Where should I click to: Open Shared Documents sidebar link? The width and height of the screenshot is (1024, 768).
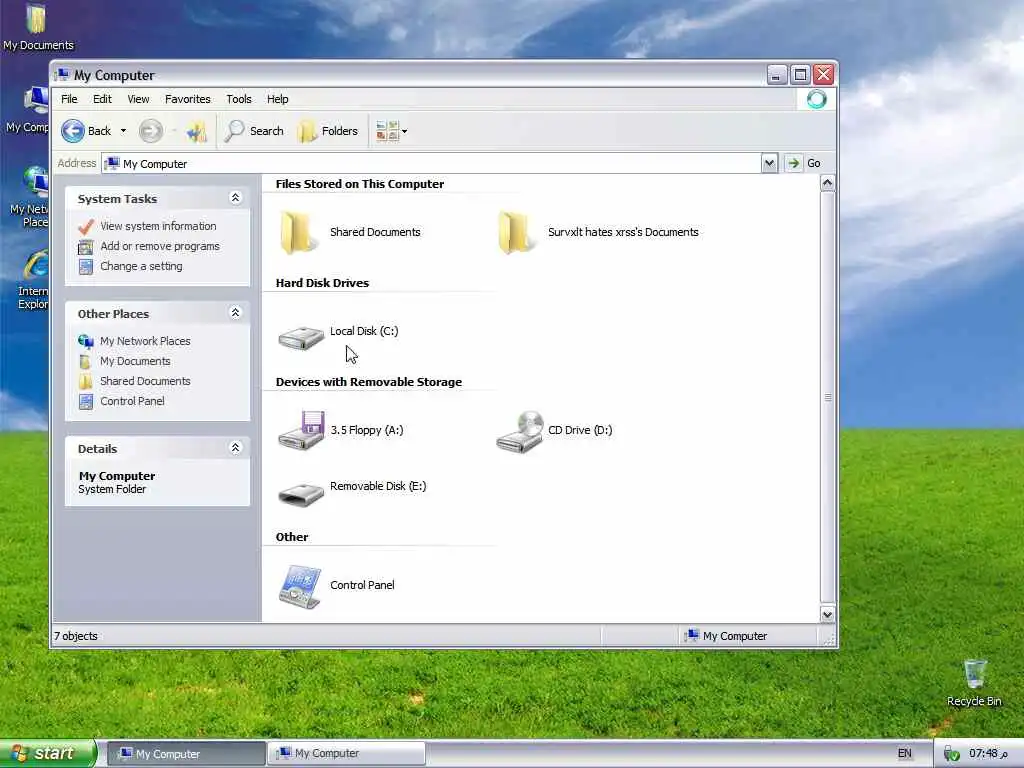pyautogui.click(x=145, y=381)
